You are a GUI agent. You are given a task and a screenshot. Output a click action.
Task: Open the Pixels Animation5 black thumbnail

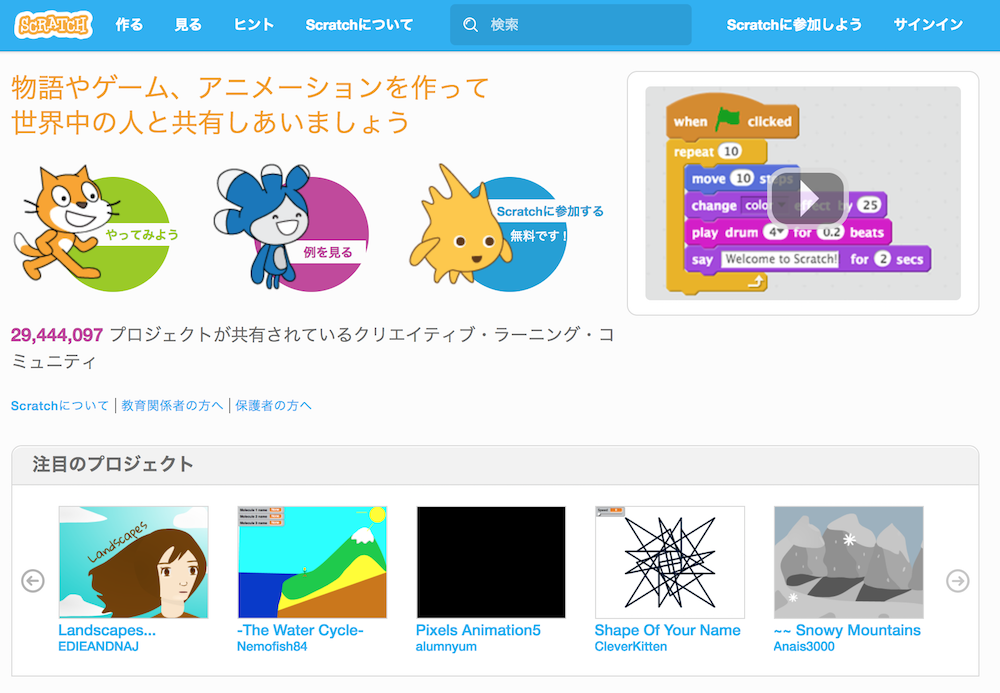tap(491, 562)
